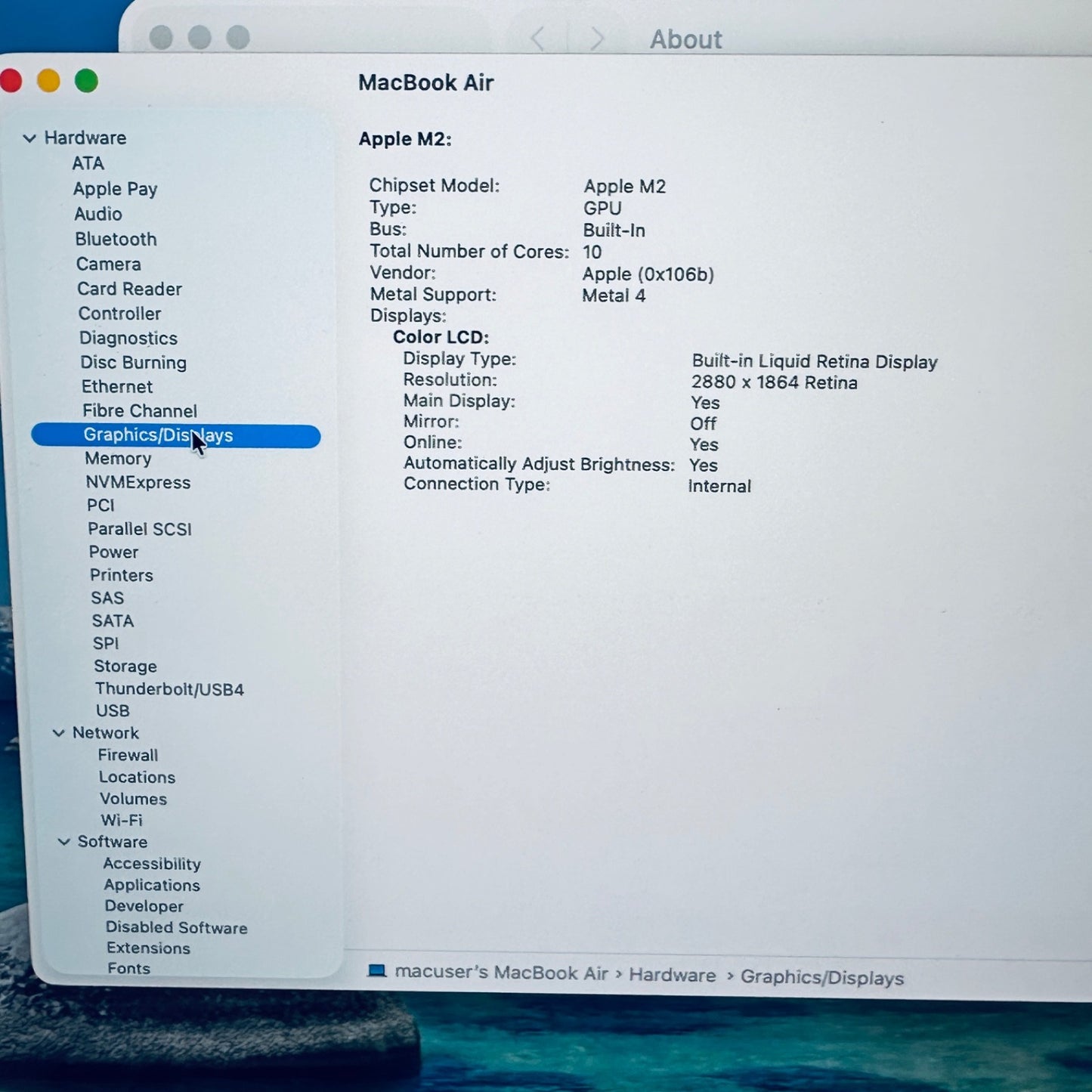Image resolution: width=1092 pixels, height=1092 pixels.
Task: View Power information
Action: (x=114, y=552)
